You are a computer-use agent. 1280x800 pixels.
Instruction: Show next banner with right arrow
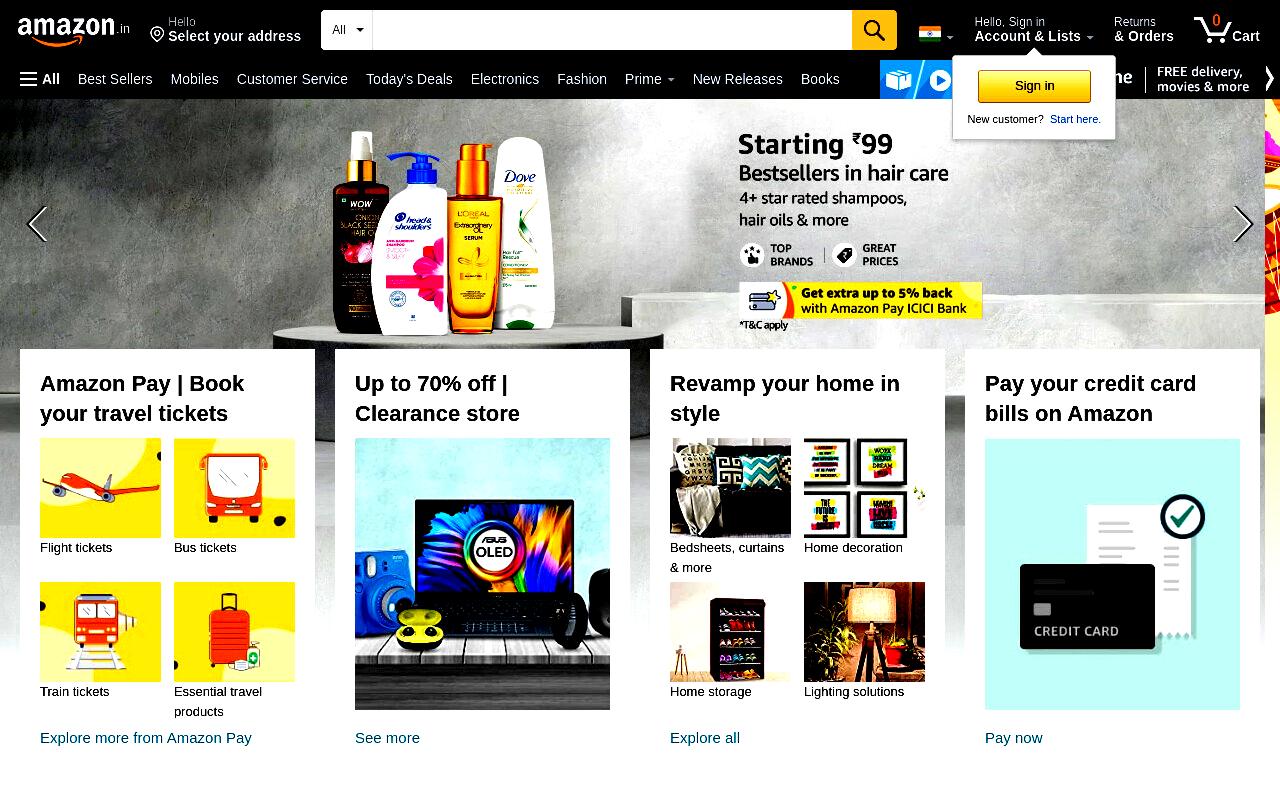click(x=1243, y=224)
